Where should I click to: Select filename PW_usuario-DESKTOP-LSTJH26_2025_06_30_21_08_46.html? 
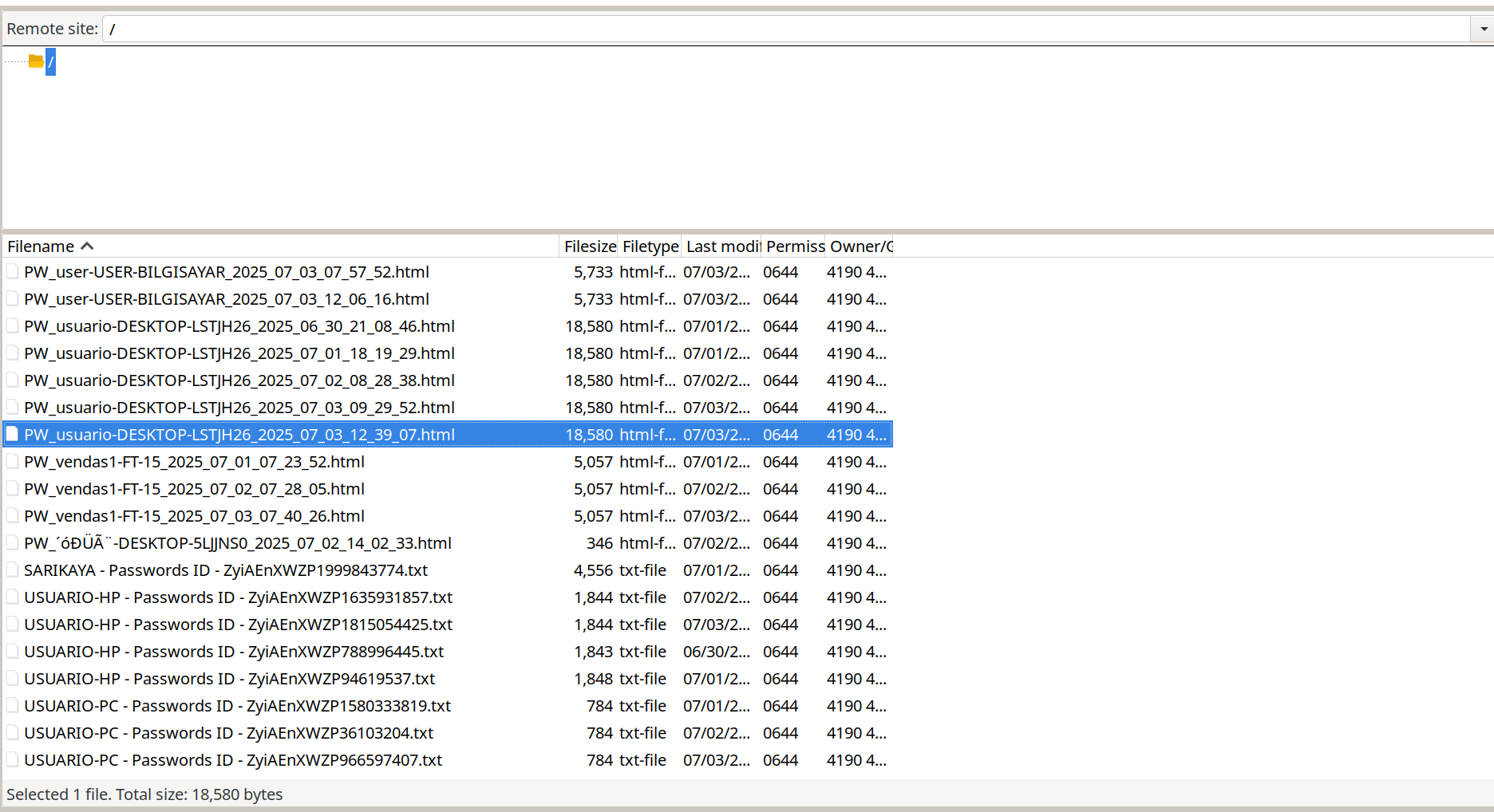(239, 326)
